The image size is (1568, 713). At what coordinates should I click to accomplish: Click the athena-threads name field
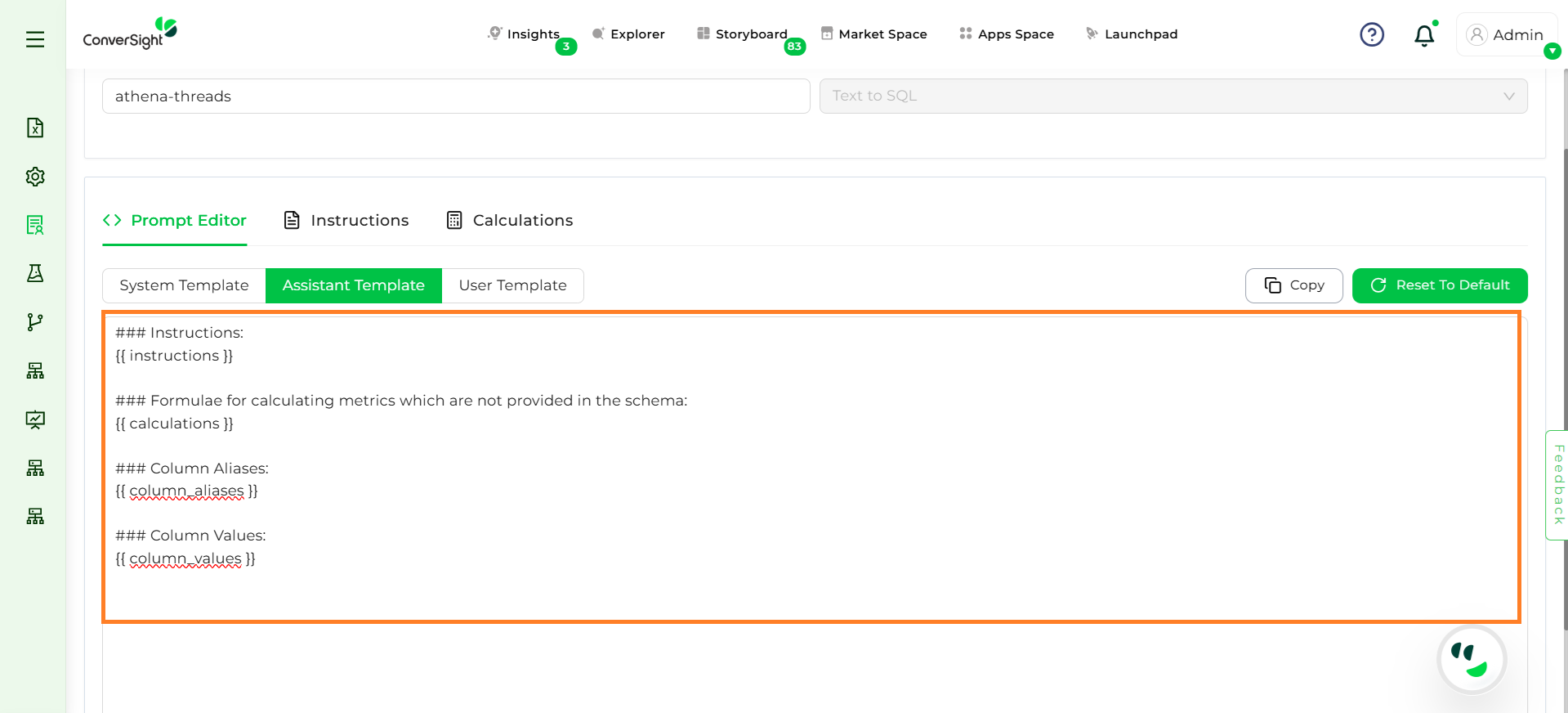(x=455, y=96)
